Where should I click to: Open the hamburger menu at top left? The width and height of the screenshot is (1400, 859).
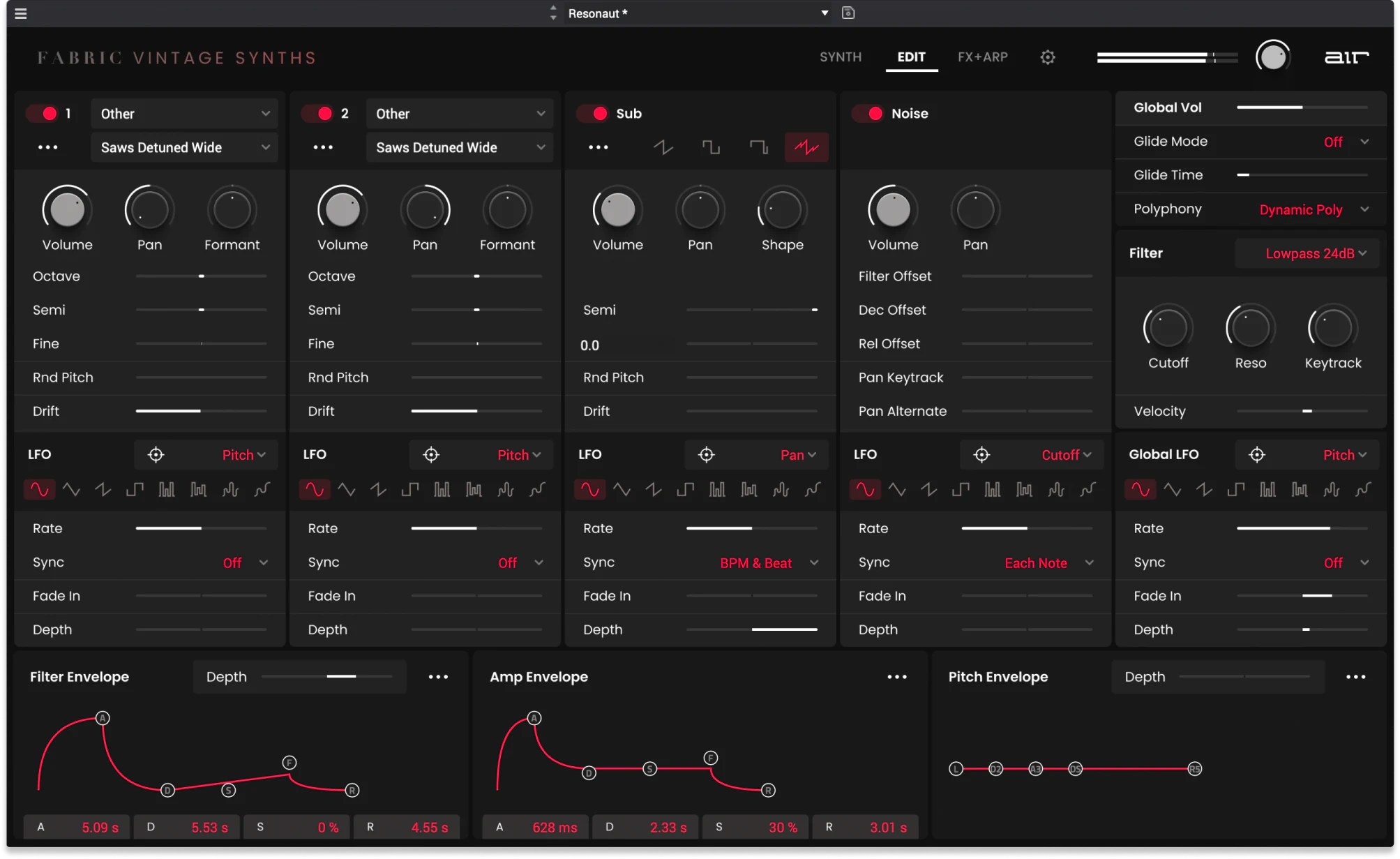(20, 13)
